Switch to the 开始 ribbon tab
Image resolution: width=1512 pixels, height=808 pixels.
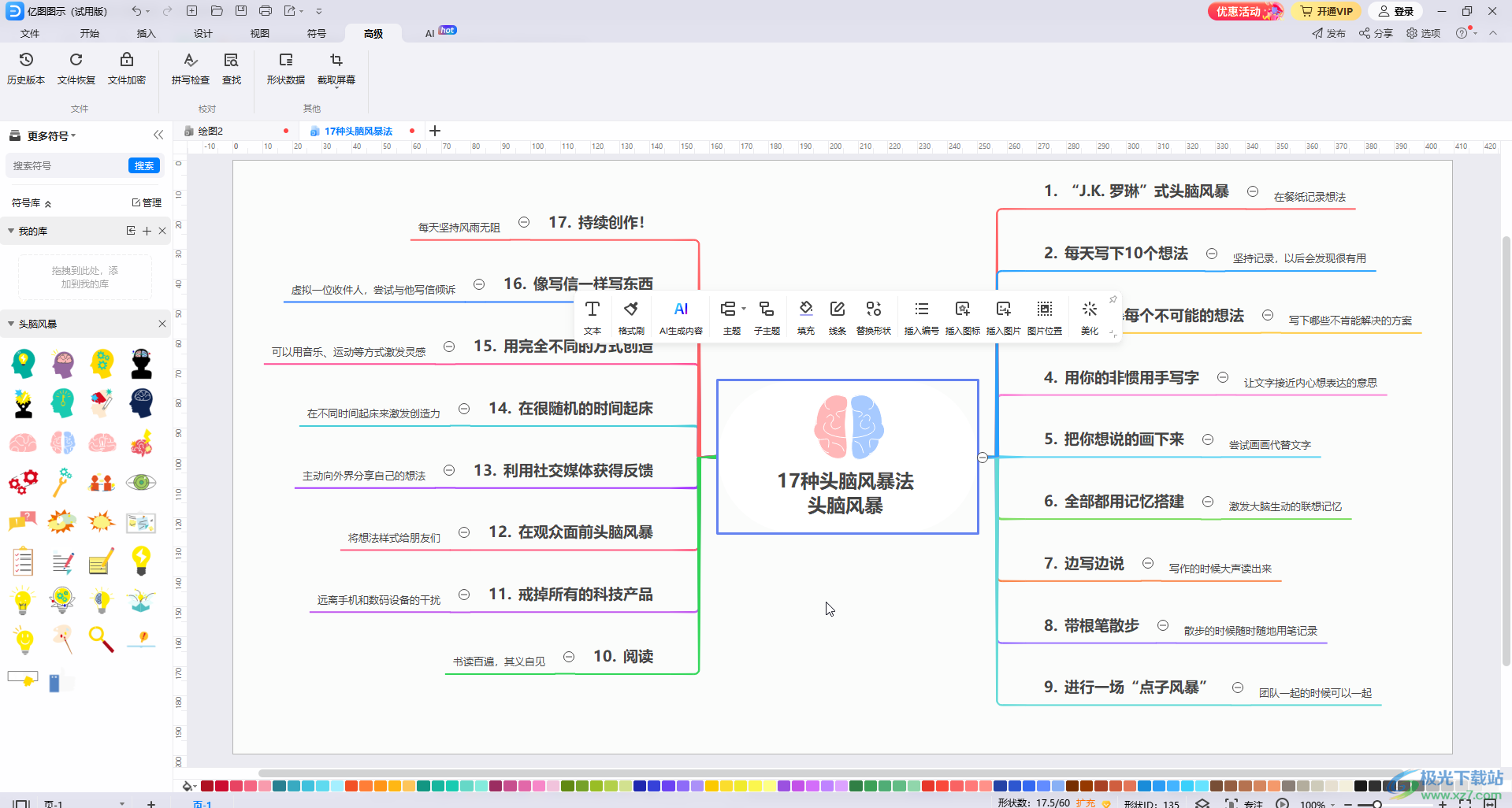pos(90,33)
